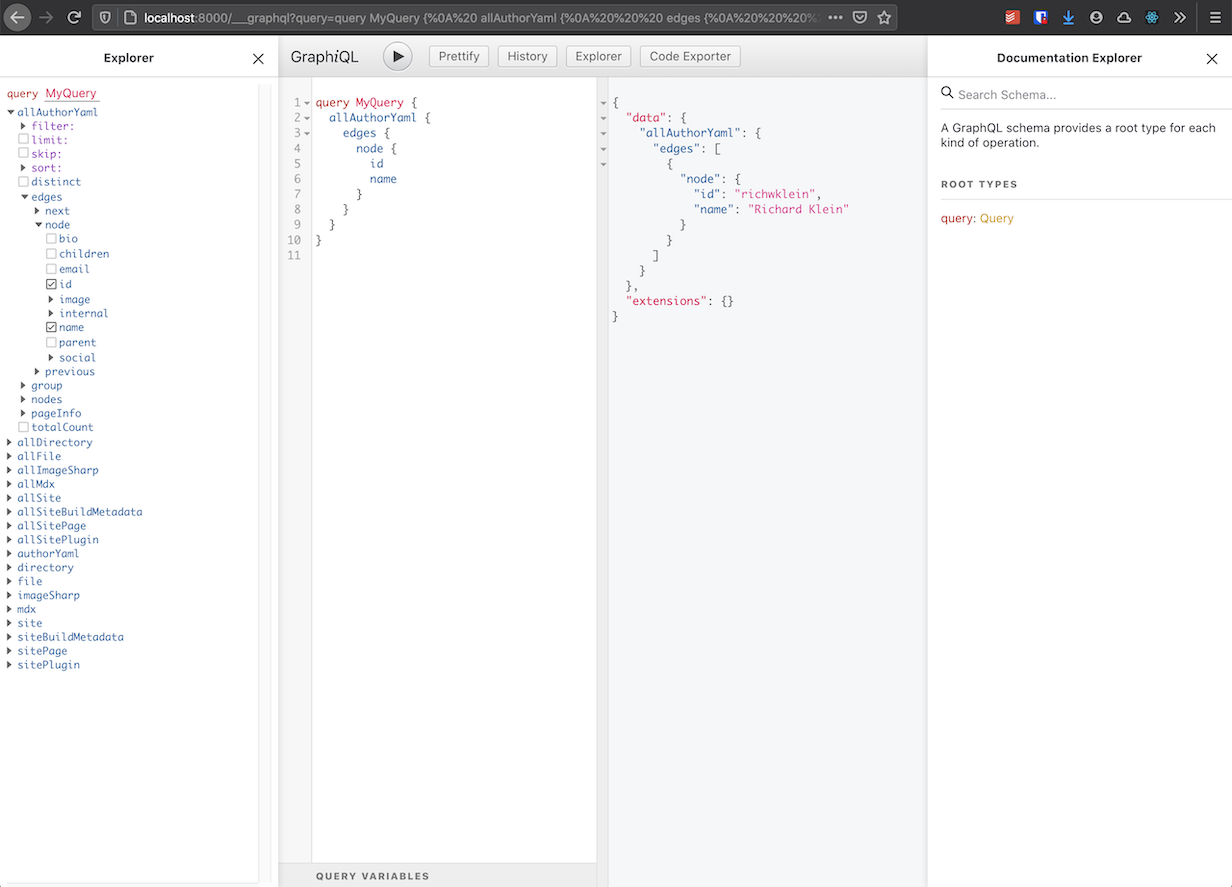Click the schema search magnifier icon
The image size is (1232, 887).
pos(947,92)
